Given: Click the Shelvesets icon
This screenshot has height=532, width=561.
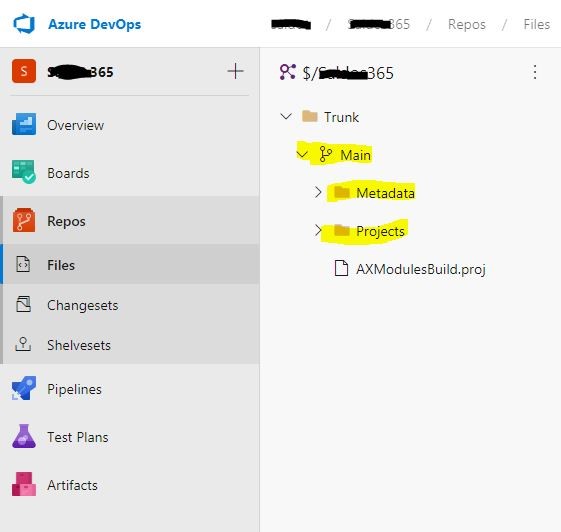Looking at the screenshot, I should [x=23, y=345].
